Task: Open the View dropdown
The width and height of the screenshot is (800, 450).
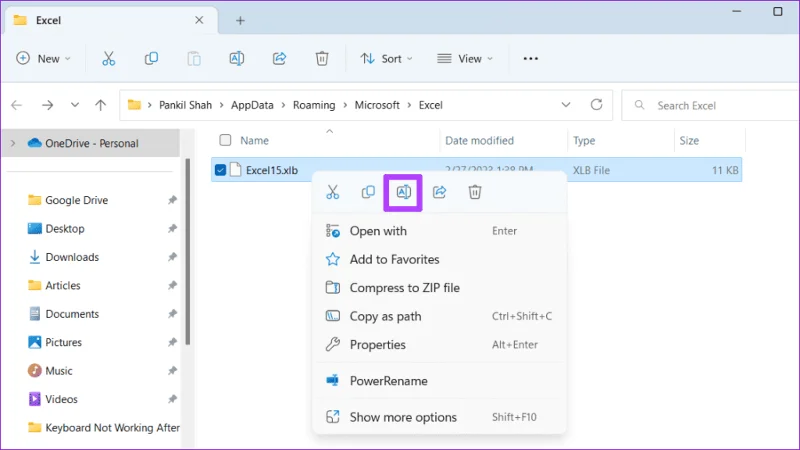Action: 465,59
